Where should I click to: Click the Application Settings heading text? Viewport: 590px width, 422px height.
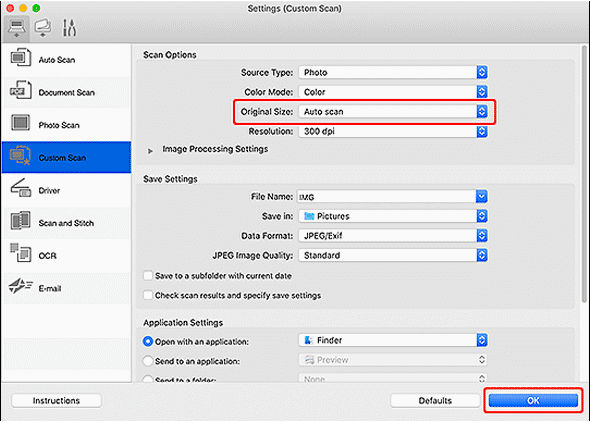183,323
